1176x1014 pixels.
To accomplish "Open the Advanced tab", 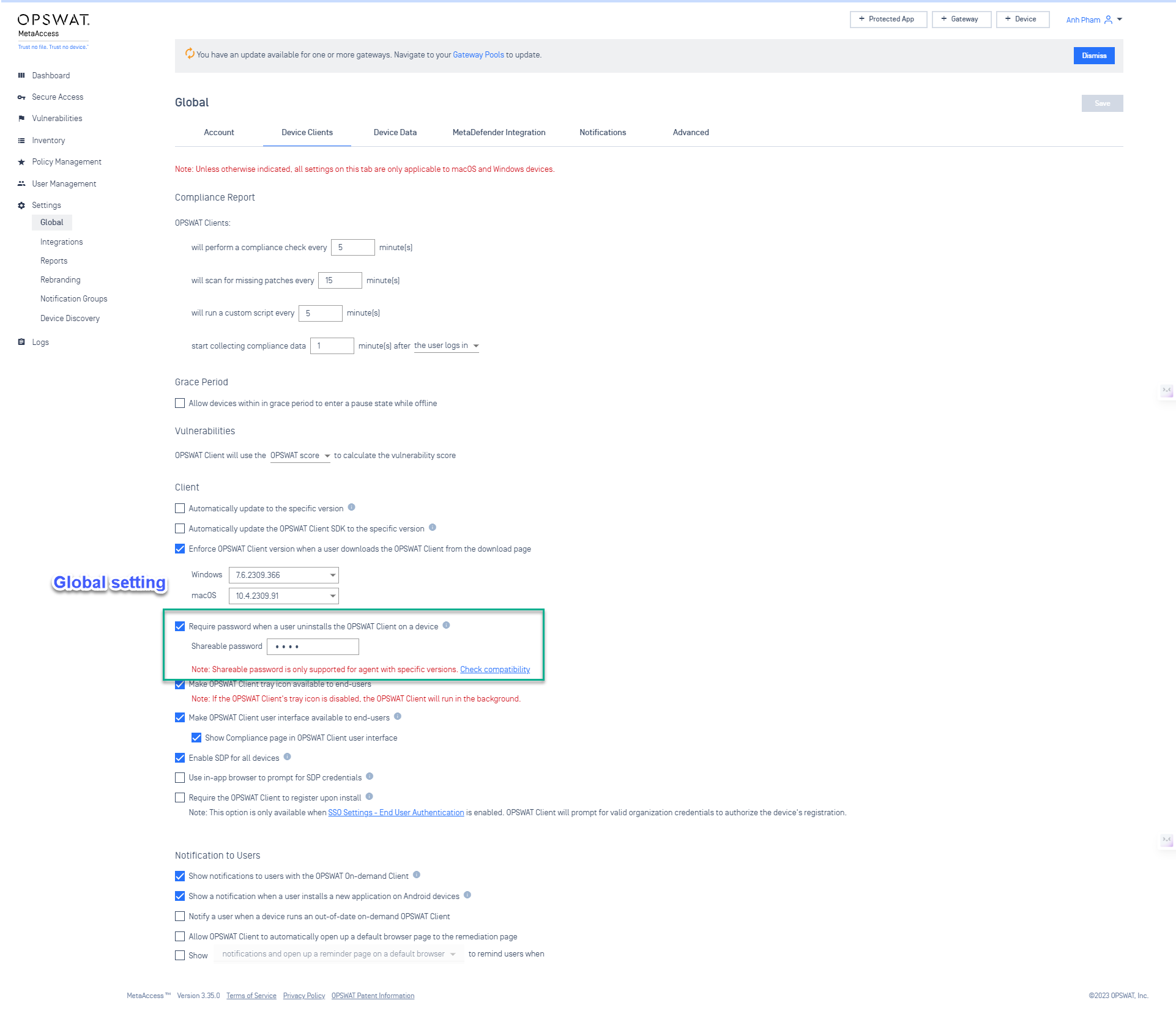I will (691, 133).
